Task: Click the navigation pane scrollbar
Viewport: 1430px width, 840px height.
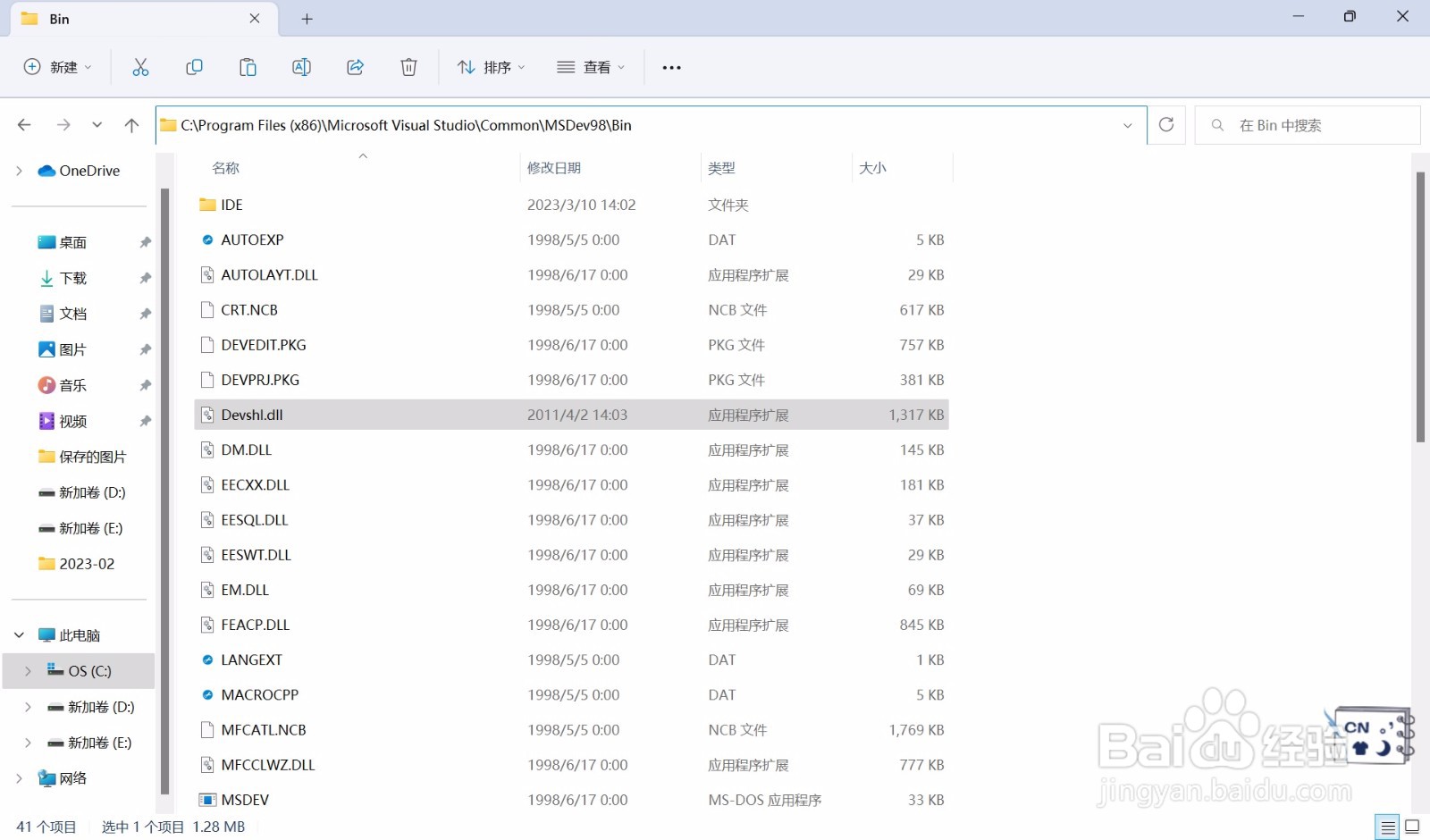Action: (164, 491)
